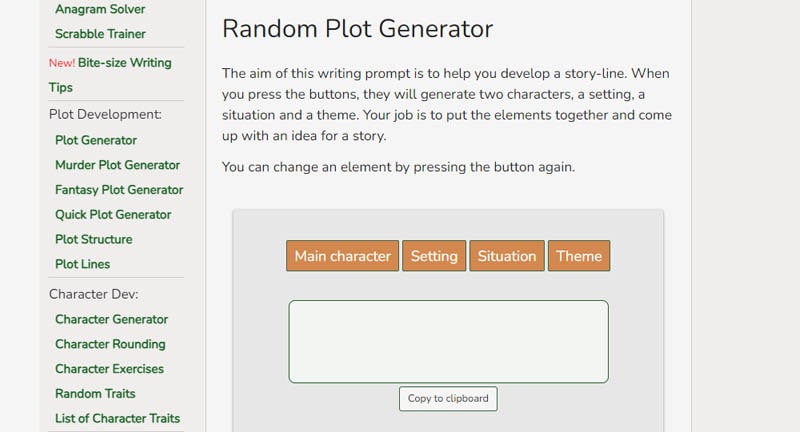Open Character Rounding page

click(110, 344)
